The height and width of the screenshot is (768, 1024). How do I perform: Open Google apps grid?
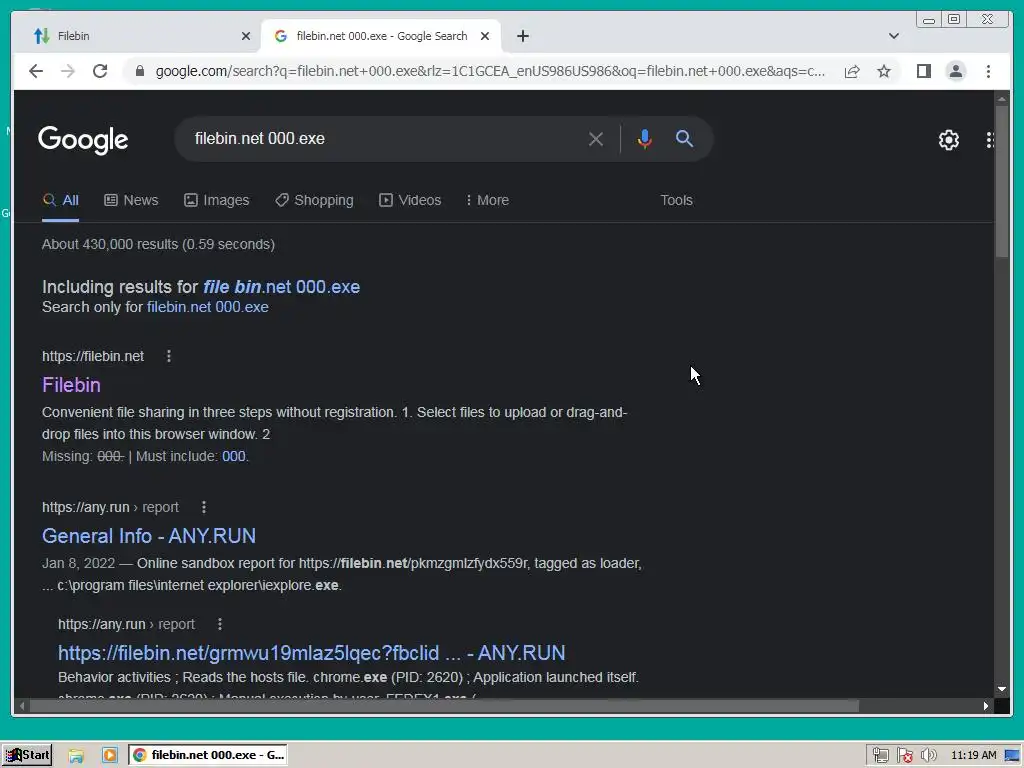click(x=990, y=140)
